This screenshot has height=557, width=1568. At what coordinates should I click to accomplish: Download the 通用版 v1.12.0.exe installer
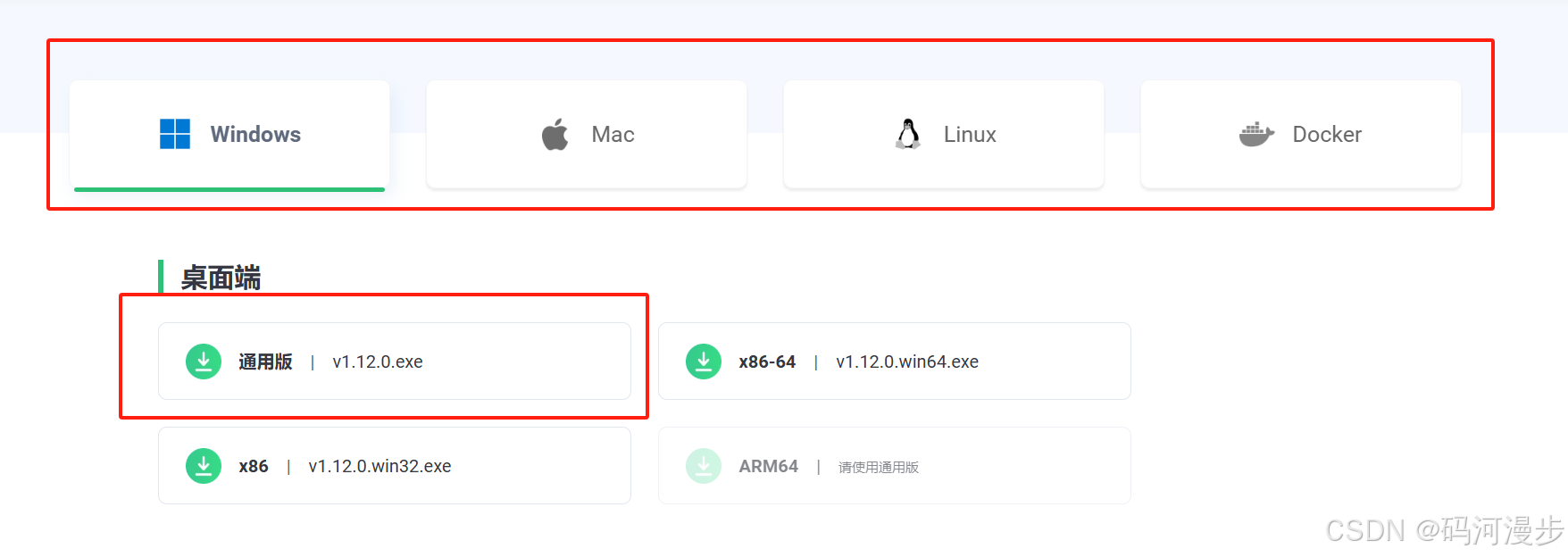[395, 362]
